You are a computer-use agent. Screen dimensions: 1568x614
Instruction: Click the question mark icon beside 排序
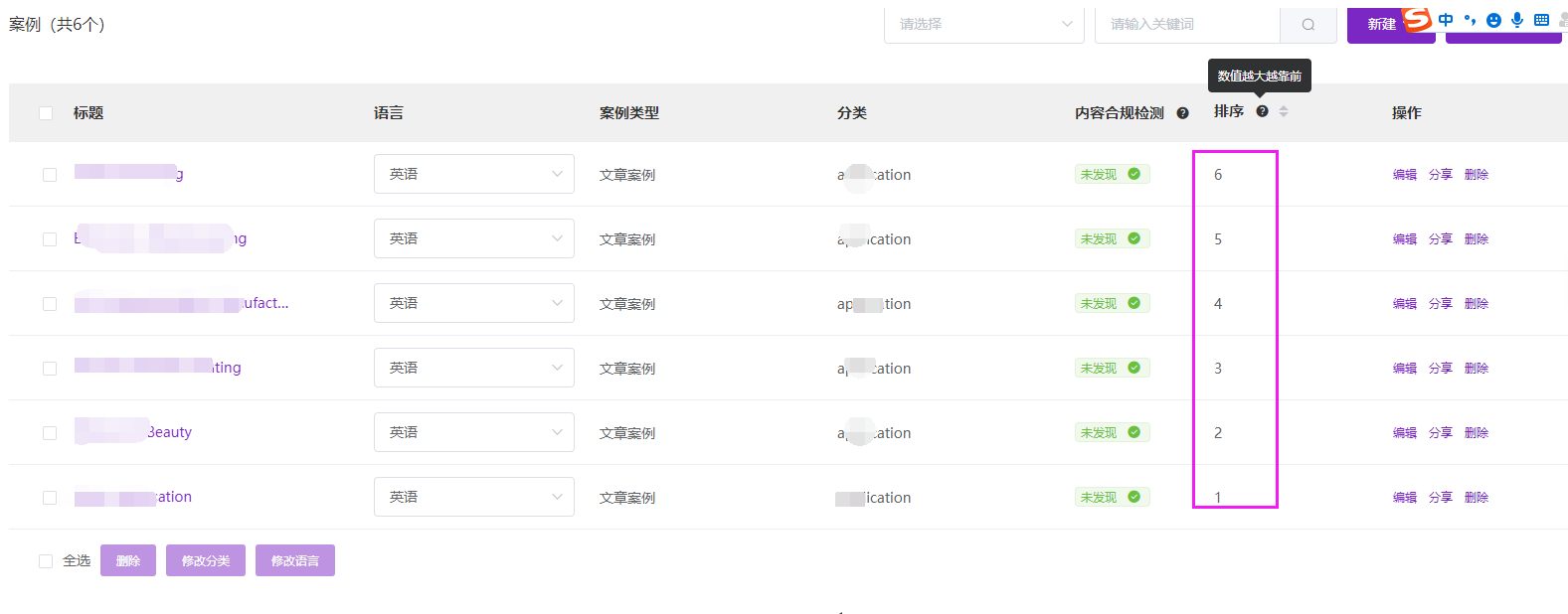1262,111
